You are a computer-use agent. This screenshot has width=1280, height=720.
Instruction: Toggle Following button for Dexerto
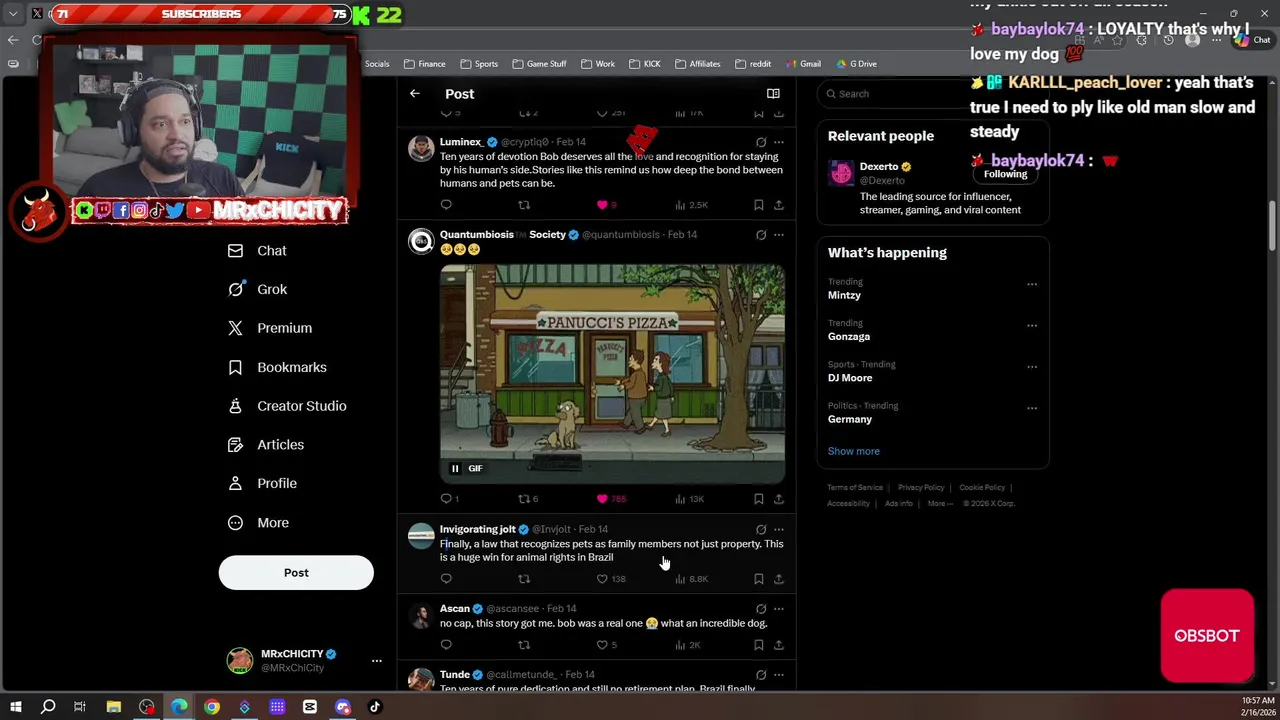click(x=1005, y=174)
